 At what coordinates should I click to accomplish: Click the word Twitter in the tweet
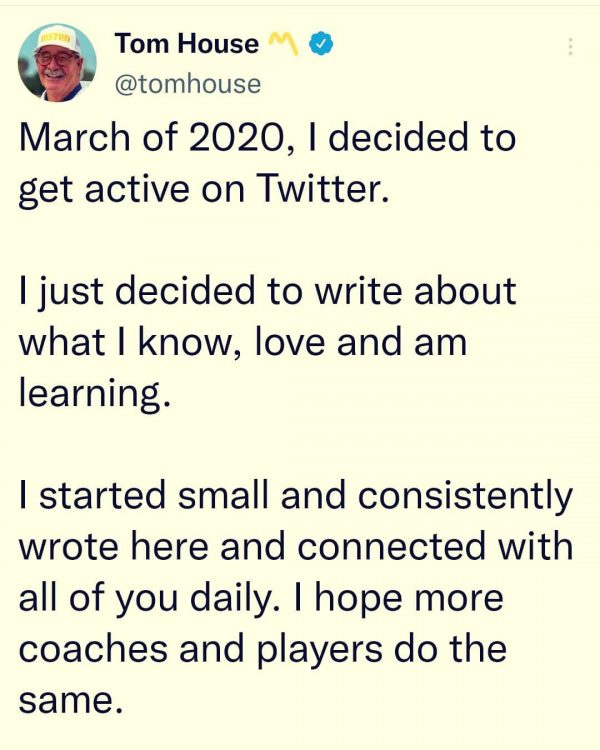pyautogui.click(x=323, y=188)
